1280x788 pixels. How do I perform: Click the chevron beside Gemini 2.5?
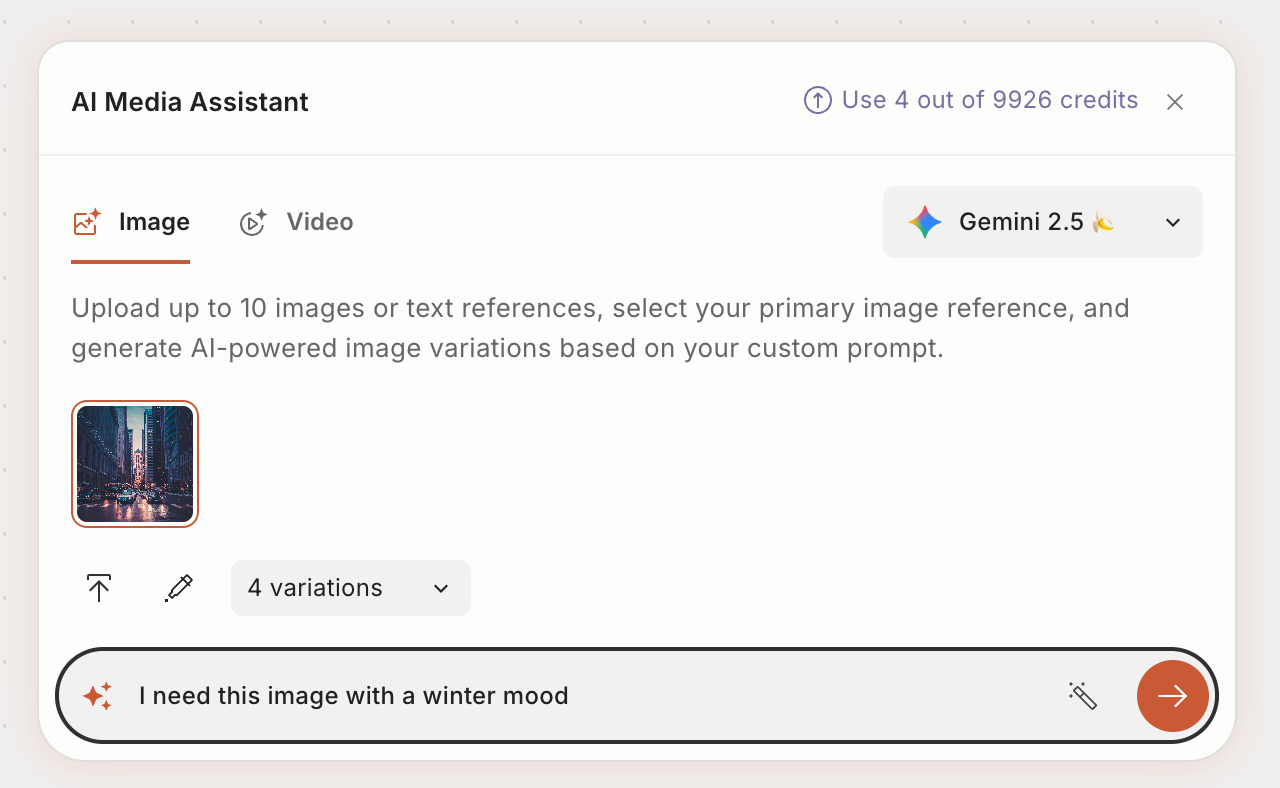pos(1173,222)
